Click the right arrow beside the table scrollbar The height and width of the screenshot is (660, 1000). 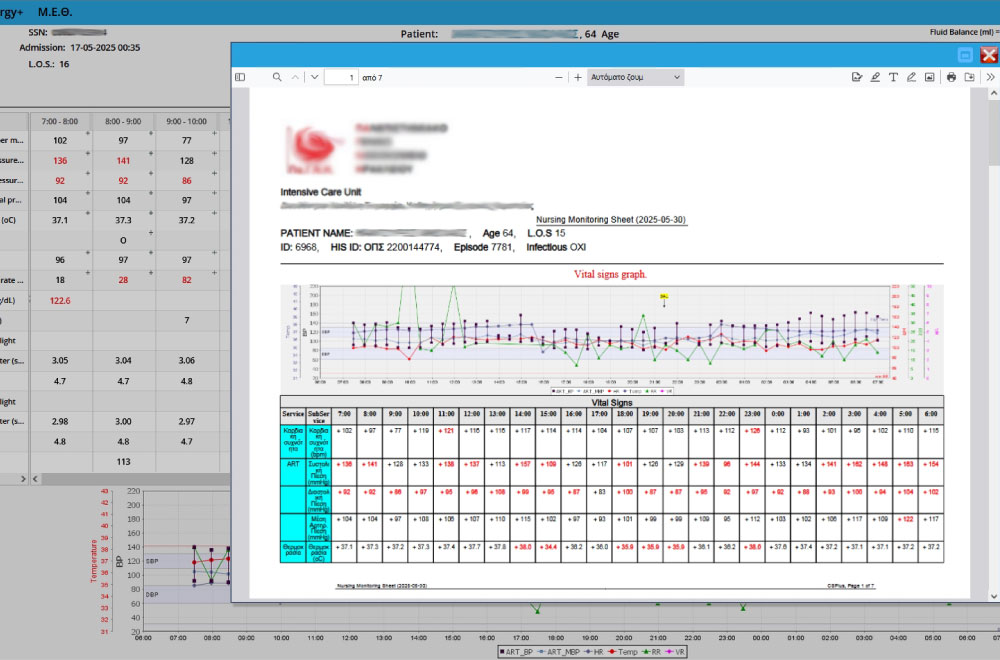tap(24, 478)
